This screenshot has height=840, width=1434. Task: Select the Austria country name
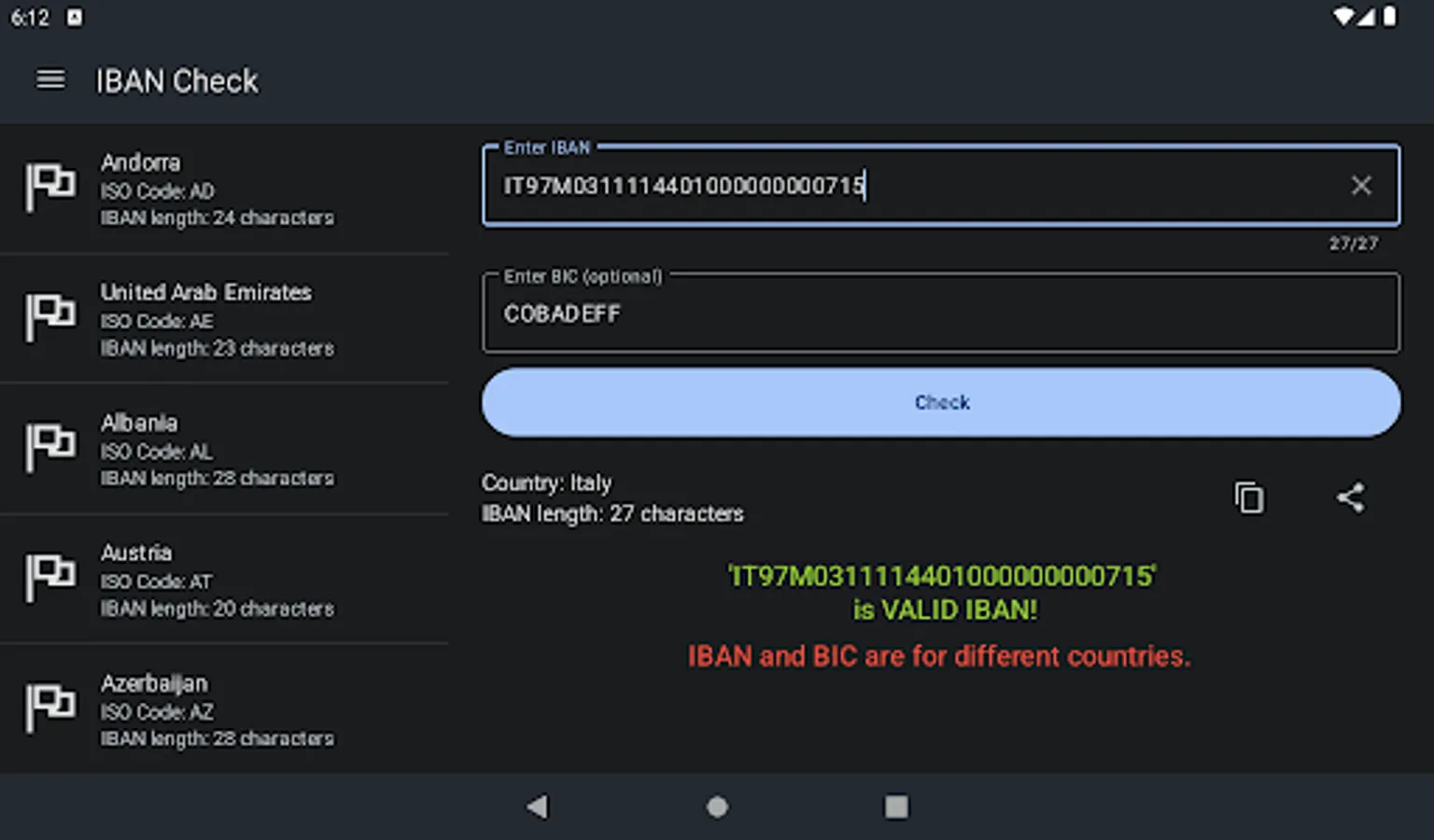136,553
